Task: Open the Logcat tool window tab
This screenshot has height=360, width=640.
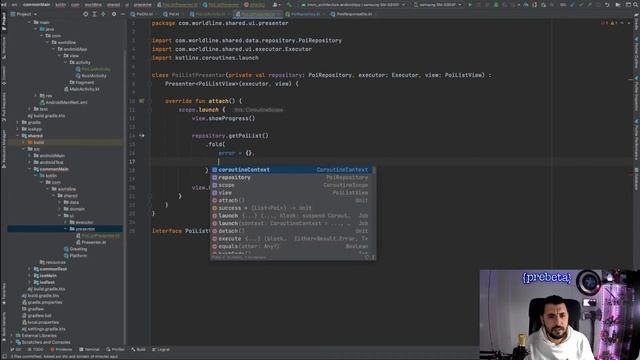Action: tap(160, 349)
